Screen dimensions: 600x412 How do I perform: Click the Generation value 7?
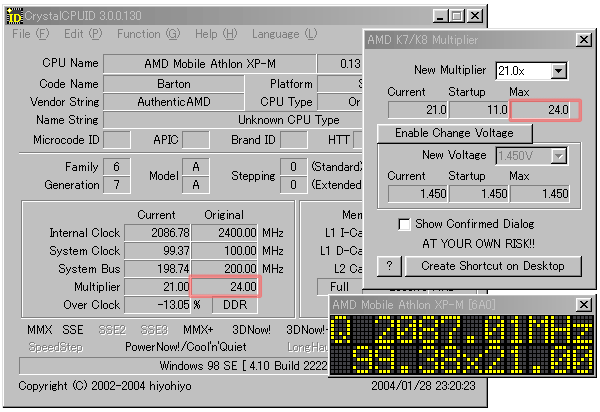117,185
